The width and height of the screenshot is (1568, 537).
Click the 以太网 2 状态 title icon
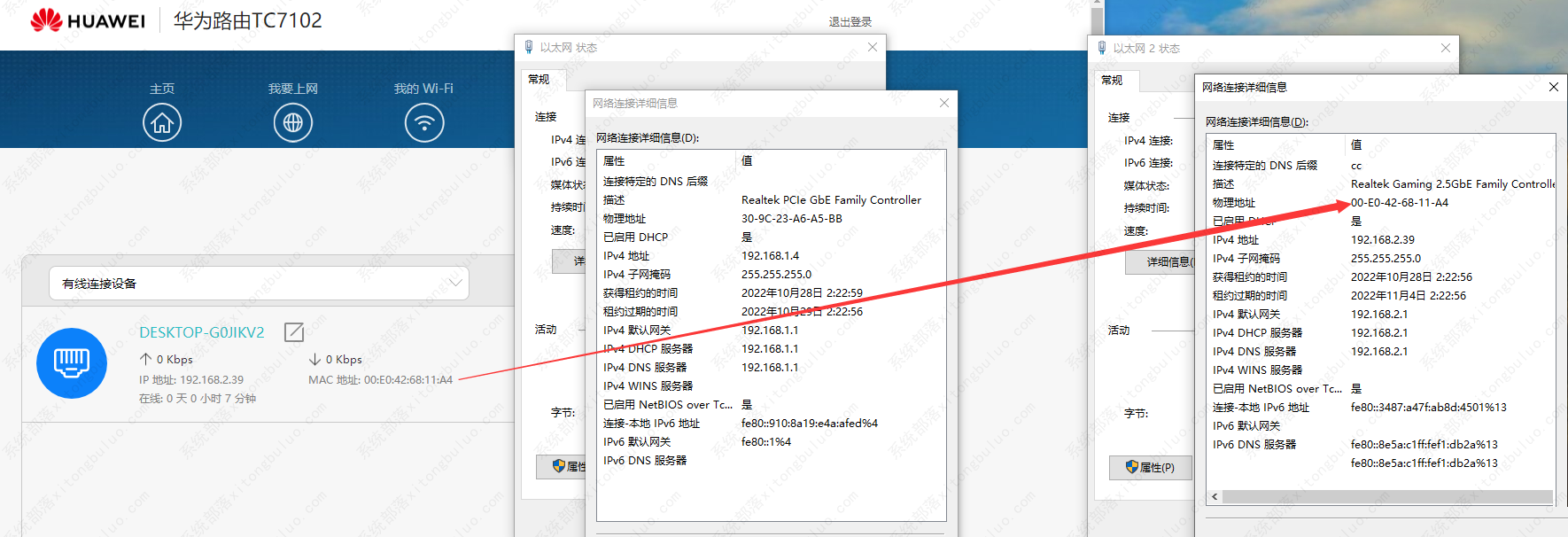click(x=1102, y=48)
